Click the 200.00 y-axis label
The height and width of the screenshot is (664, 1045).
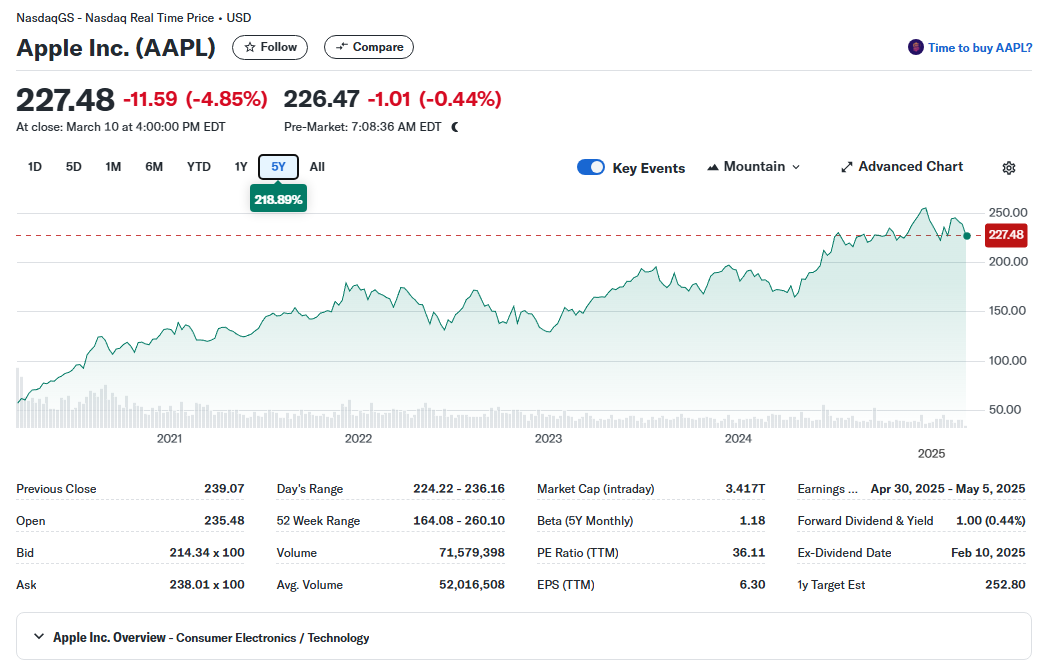(x=1008, y=262)
